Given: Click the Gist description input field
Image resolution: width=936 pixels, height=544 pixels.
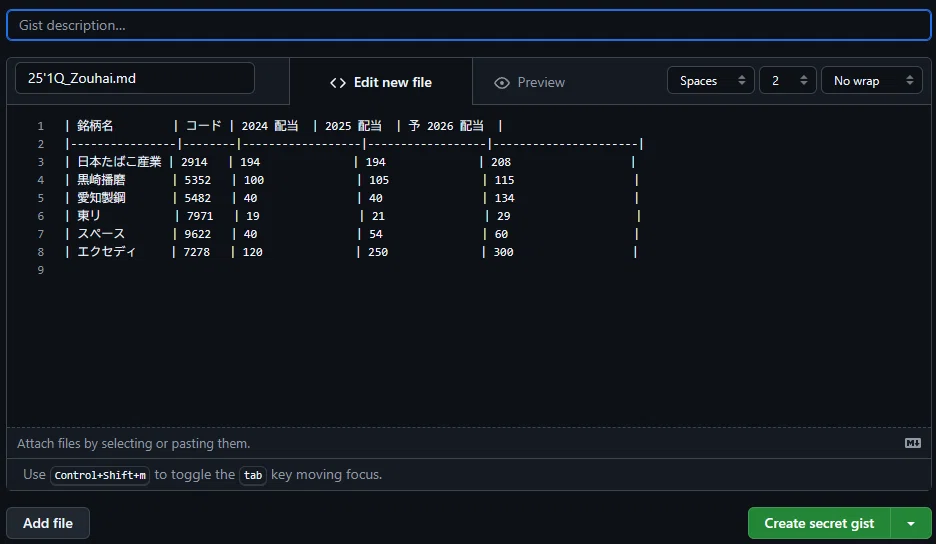Looking at the screenshot, I should click(x=469, y=25).
